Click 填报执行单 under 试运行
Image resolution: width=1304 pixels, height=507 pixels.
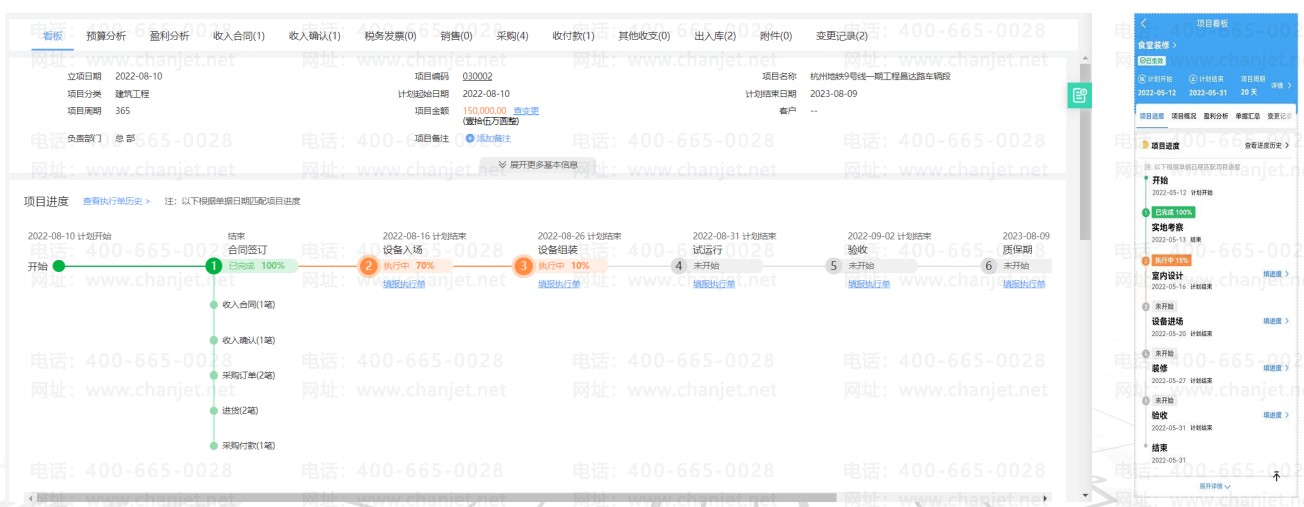[714, 284]
